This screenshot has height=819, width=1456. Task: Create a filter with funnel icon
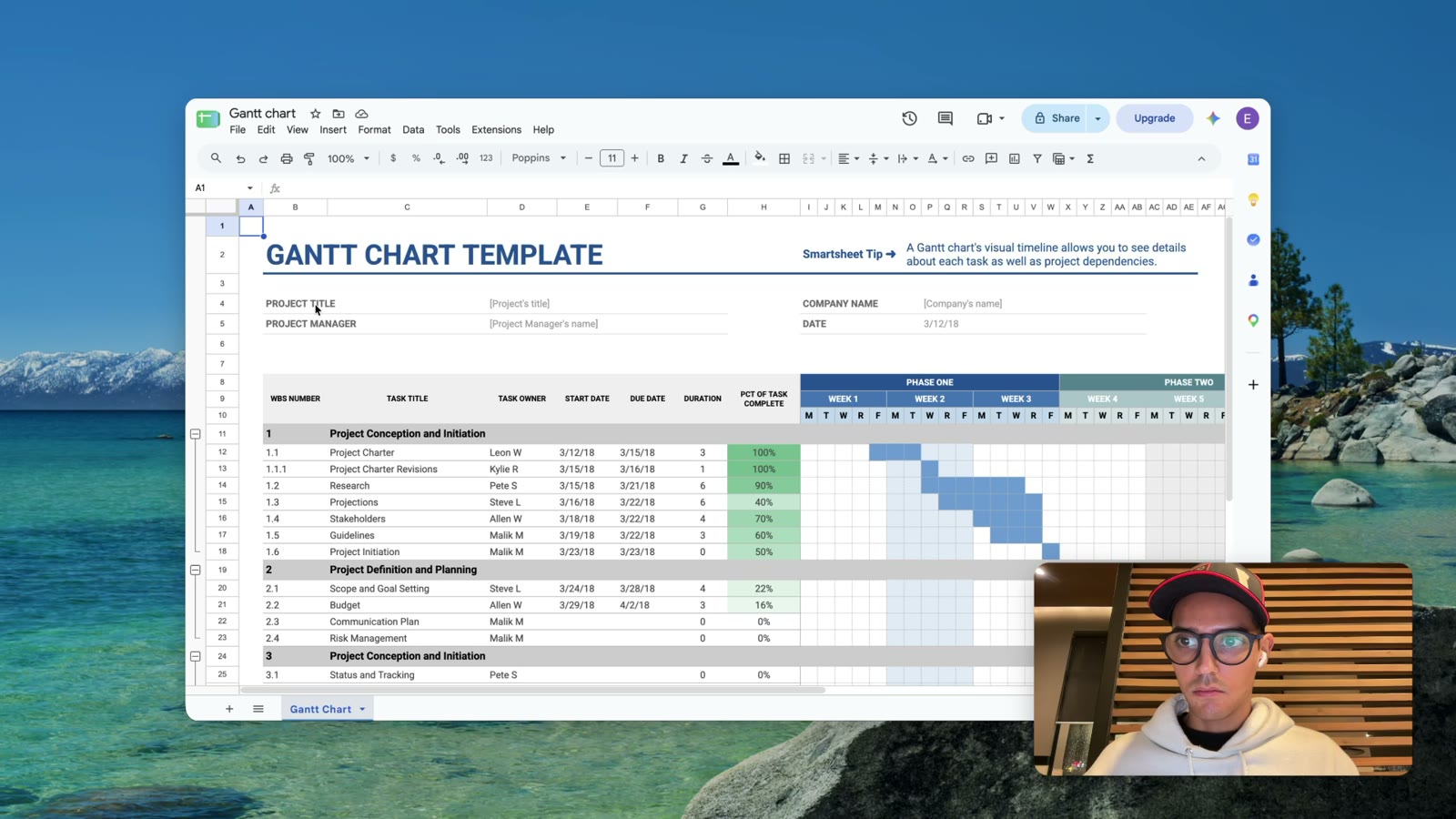pos(1036,158)
